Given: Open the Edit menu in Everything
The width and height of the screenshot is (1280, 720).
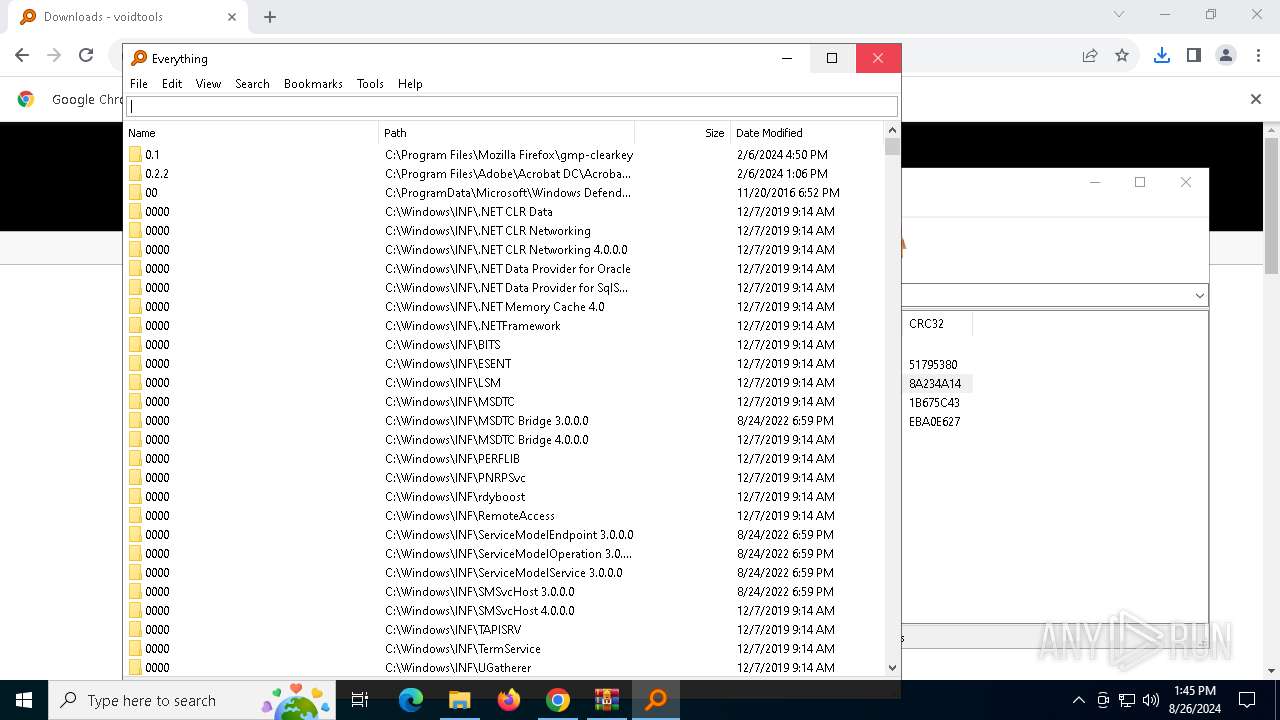Looking at the screenshot, I should pos(172,84).
